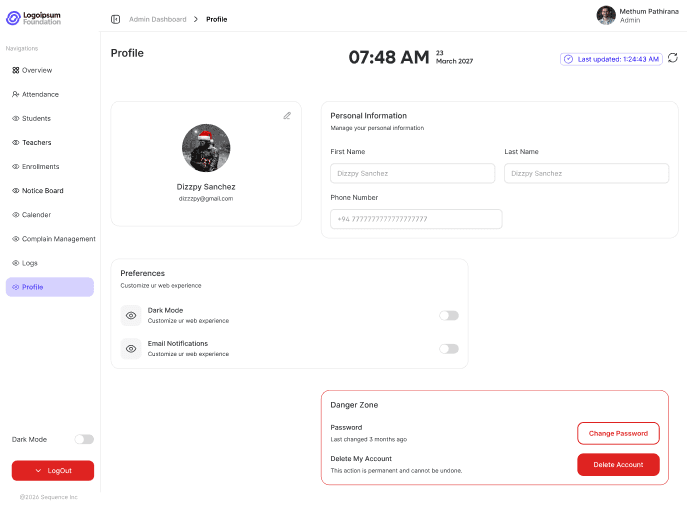Click Dizzpy Sanchez's profile picture
The width and height of the screenshot is (687, 510).
click(206, 148)
